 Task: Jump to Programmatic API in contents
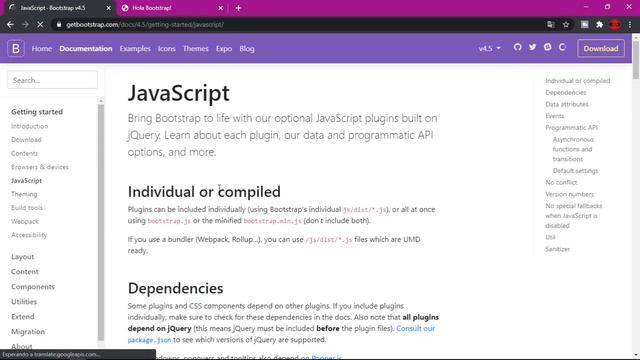point(571,128)
